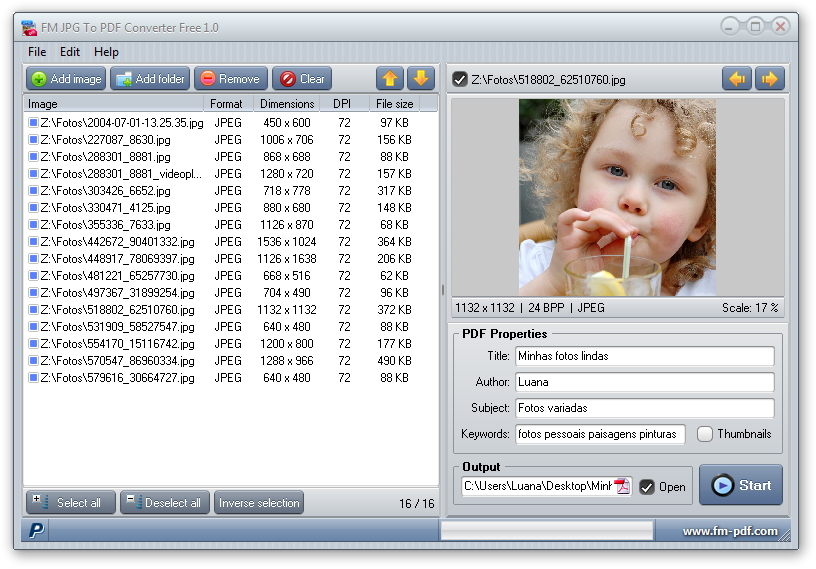Click the Add image button
The height and width of the screenshot is (569, 816).
(x=66, y=79)
